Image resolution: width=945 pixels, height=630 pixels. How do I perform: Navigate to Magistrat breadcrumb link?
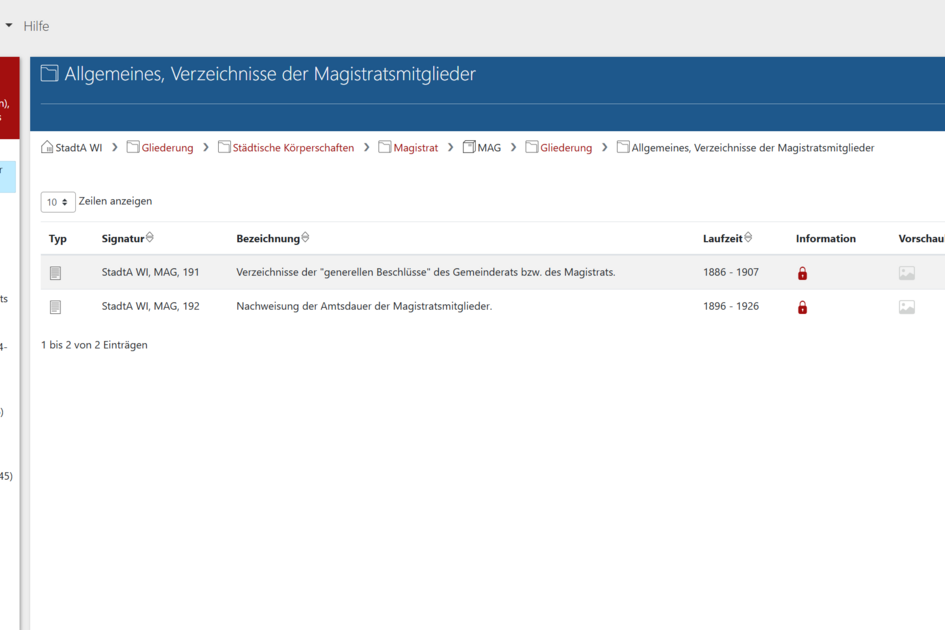415,148
